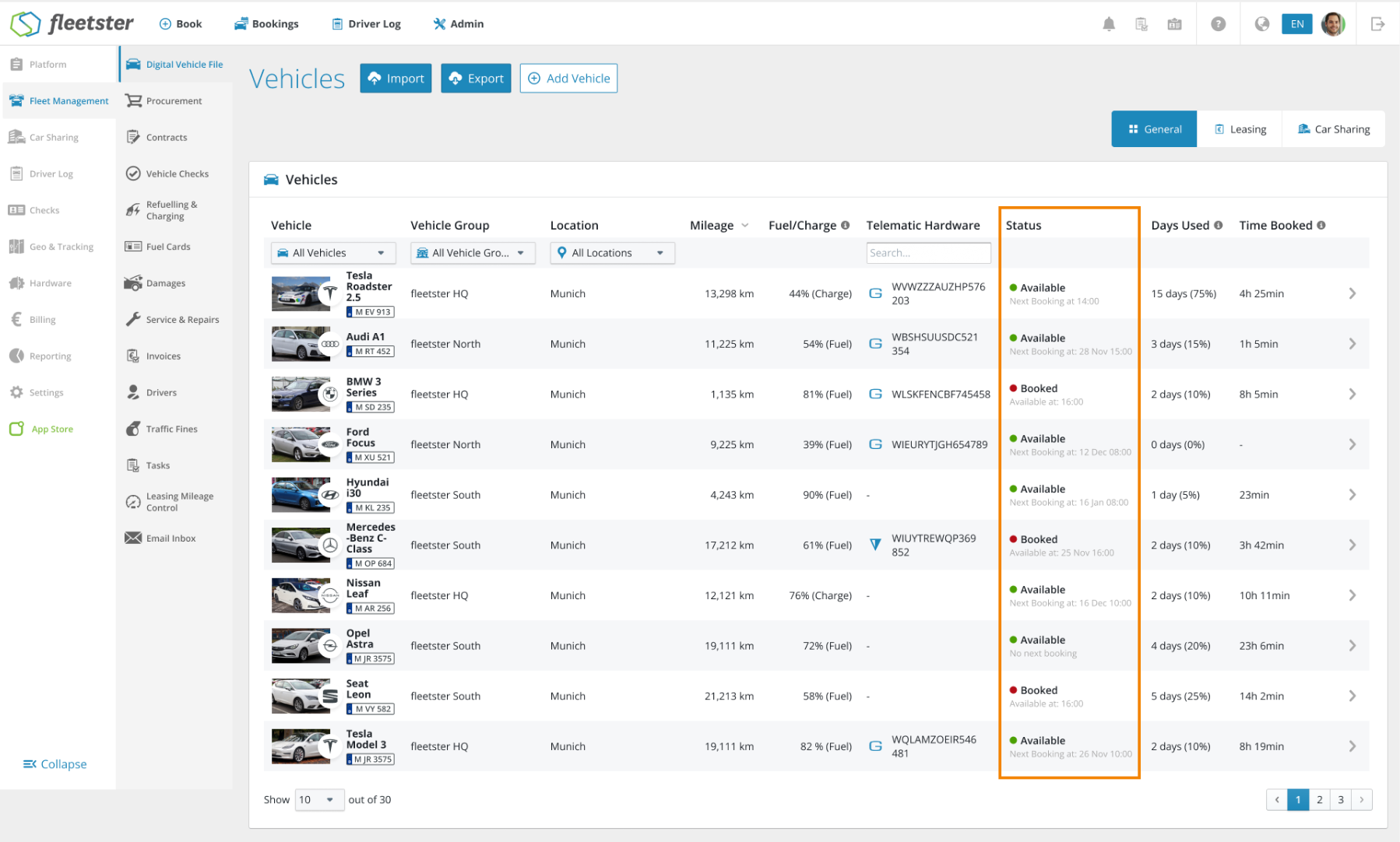Open Tasks in sidebar
Image resolution: width=1400 pixels, height=842 pixels.
[x=148, y=465]
